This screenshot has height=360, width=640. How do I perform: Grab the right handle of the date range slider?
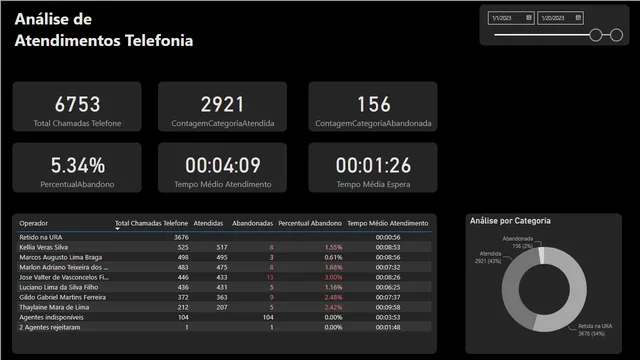click(x=616, y=35)
